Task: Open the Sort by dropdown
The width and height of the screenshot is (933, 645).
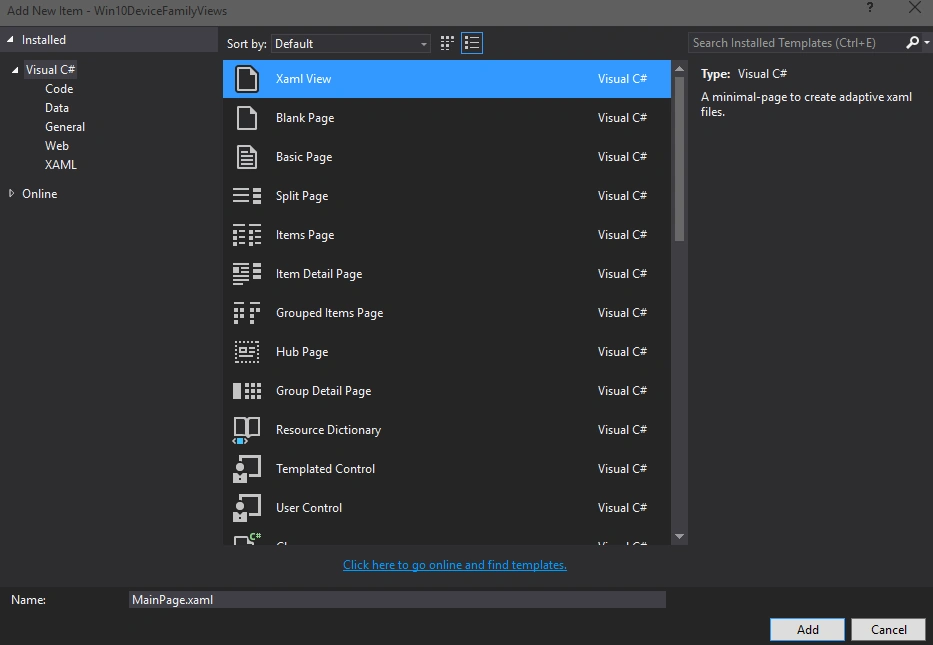Action: coord(350,43)
